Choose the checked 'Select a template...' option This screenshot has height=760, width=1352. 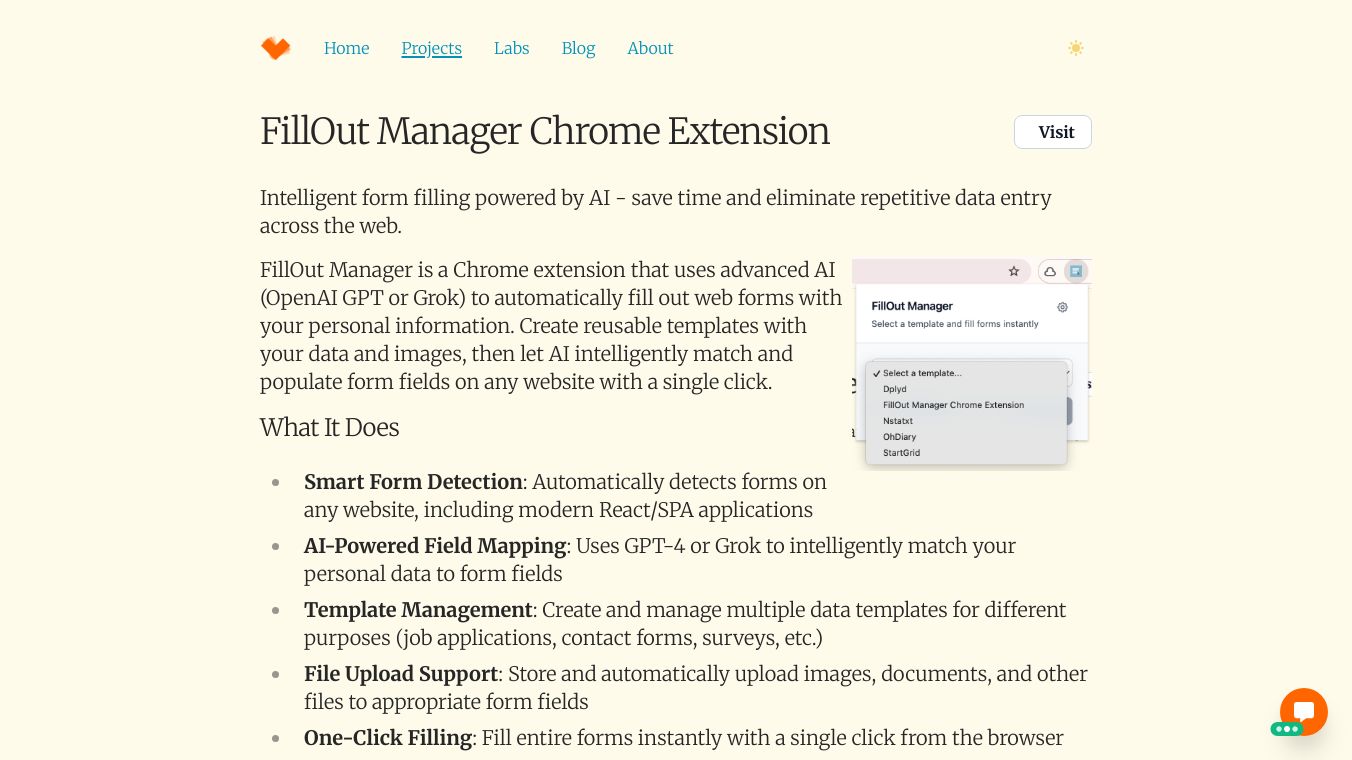(x=921, y=373)
